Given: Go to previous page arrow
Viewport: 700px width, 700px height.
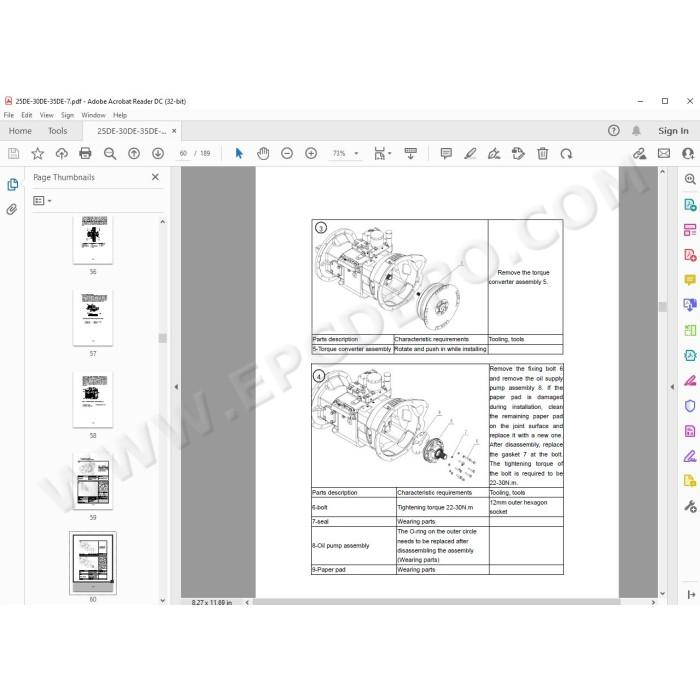Looking at the screenshot, I should [134, 154].
